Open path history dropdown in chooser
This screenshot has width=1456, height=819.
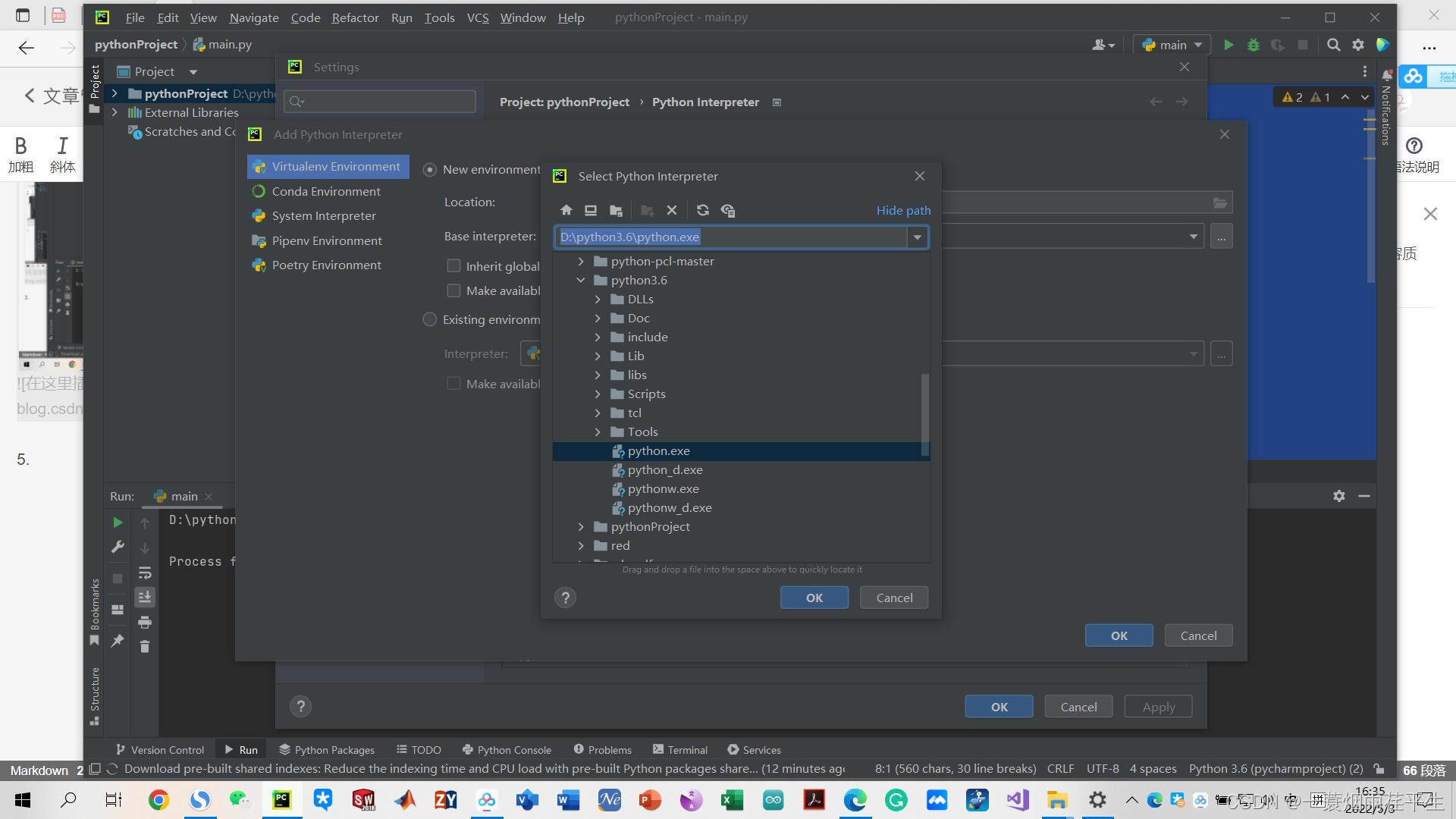(x=918, y=237)
